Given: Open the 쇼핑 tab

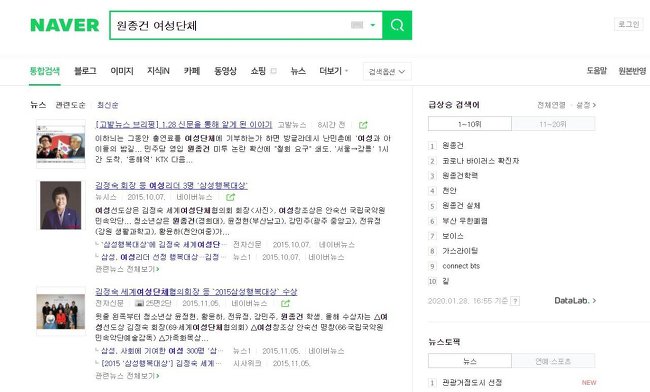Looking at the screenshot, I should 258,71.
